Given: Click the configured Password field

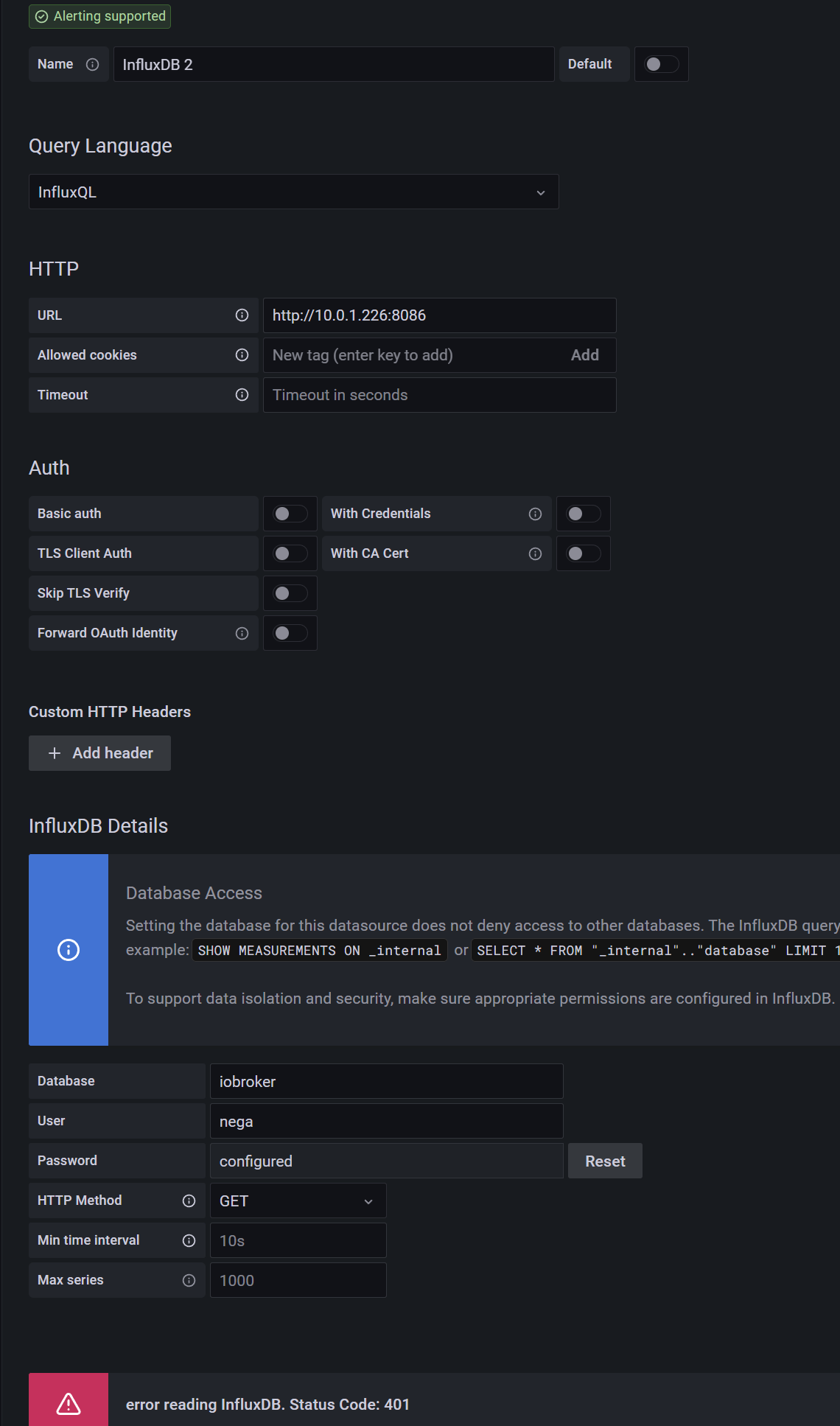Looking at the screenshot, I should pos(386,1161).
